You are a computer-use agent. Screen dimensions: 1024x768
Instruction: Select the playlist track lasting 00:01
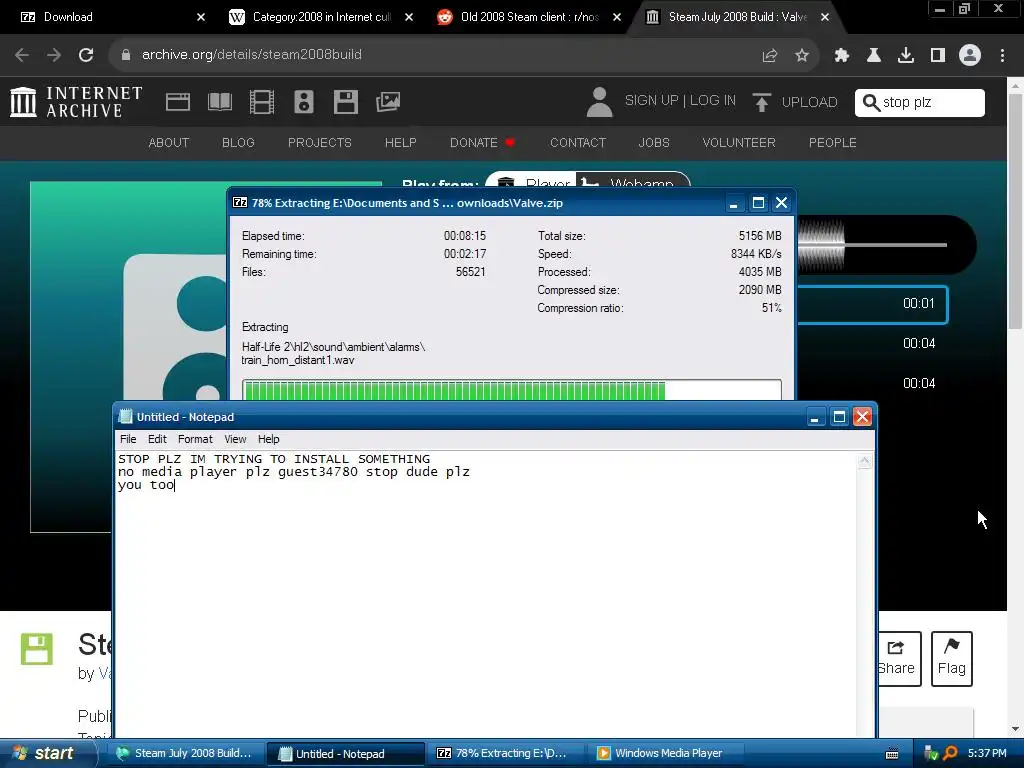872,304
